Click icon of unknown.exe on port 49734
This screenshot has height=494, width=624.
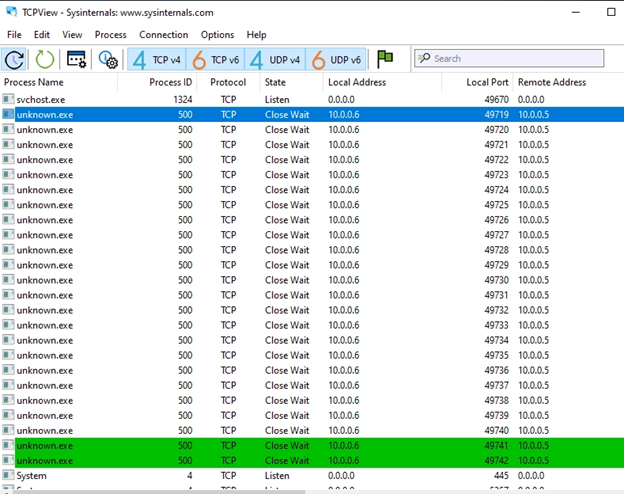click(x=8, y=340)
